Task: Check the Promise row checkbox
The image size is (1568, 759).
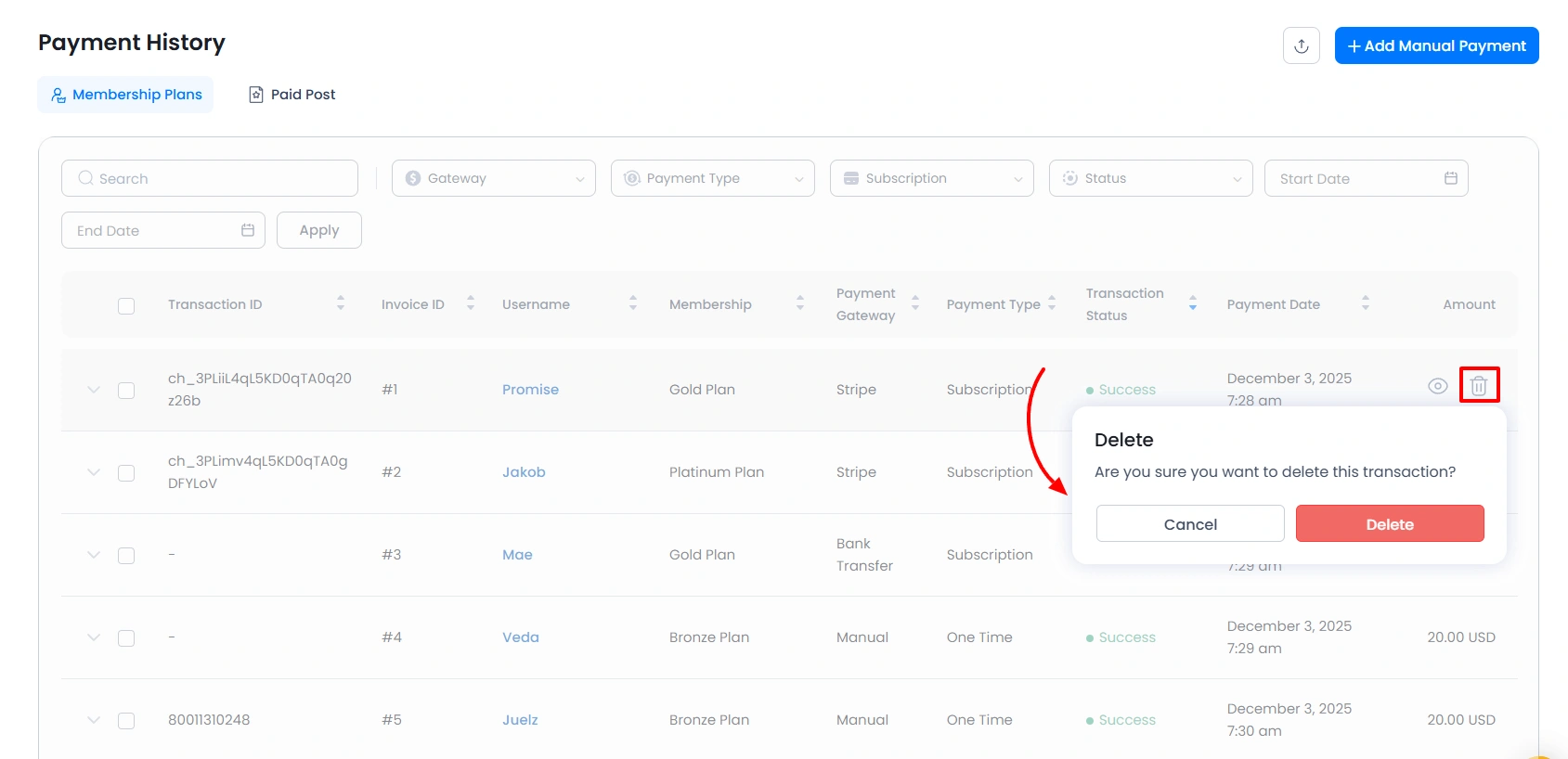Action: pos(126,391)
